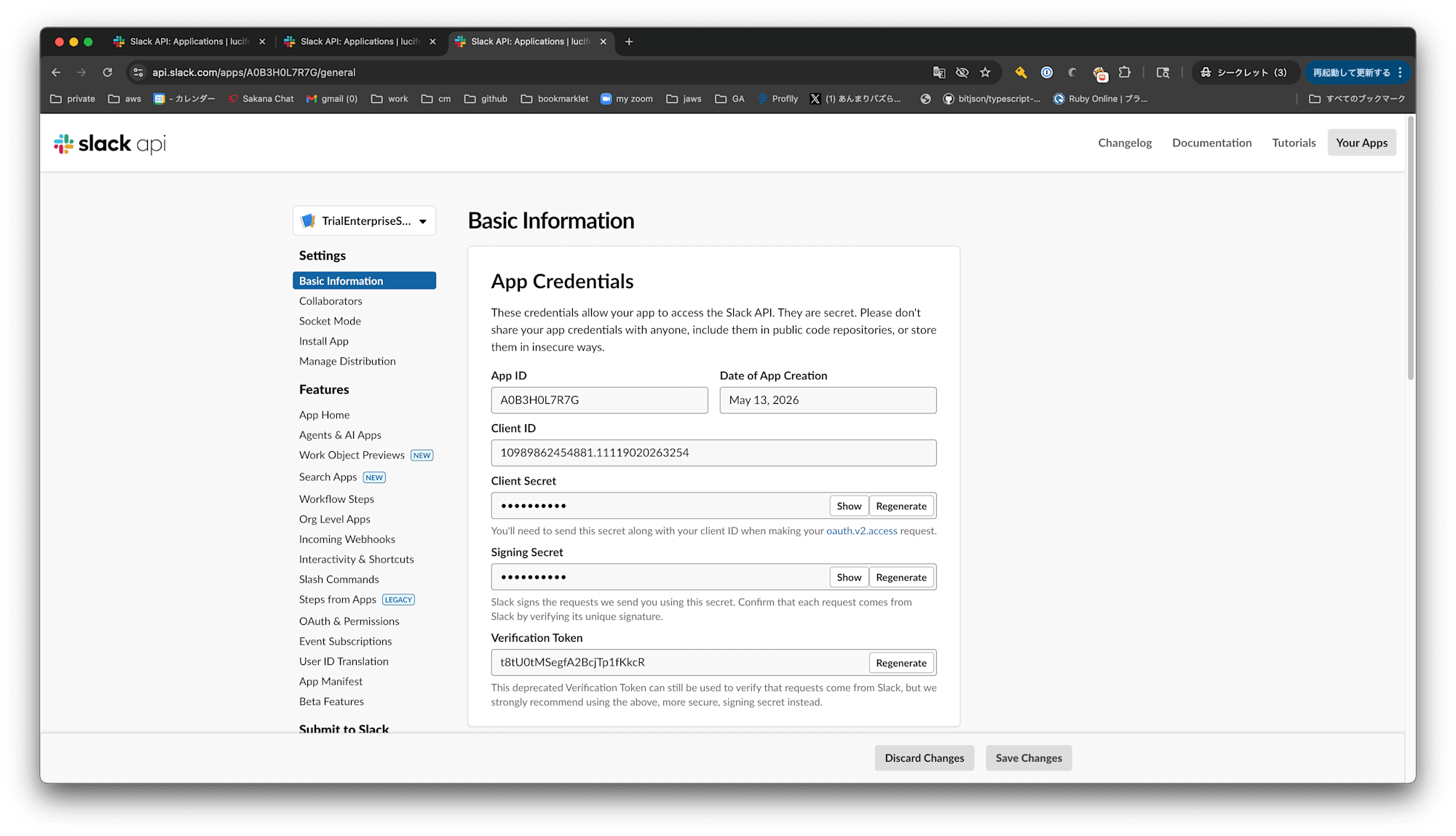Open the jaws bookmarks folder
Image resolution: width=1456 pixels, height=836 pixels.
pyautogui.click(x=684, y=99)
